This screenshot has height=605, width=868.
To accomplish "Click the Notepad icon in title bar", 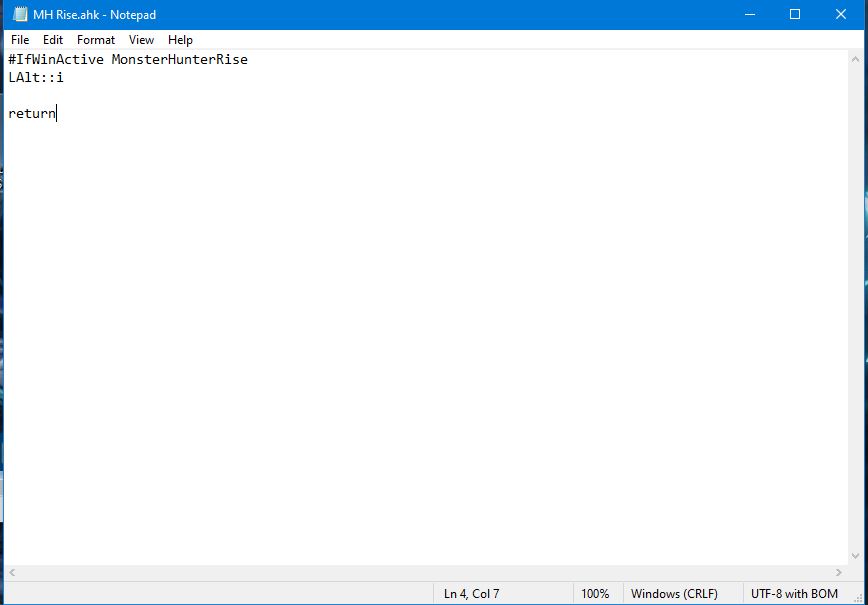I will click(x=20, y=14).
